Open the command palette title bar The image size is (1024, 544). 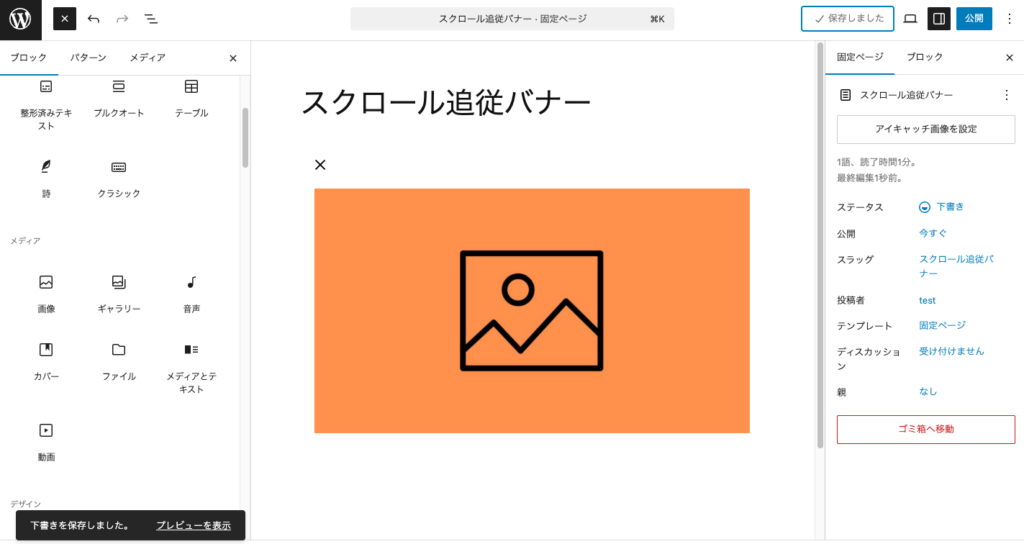click(512, 19)
